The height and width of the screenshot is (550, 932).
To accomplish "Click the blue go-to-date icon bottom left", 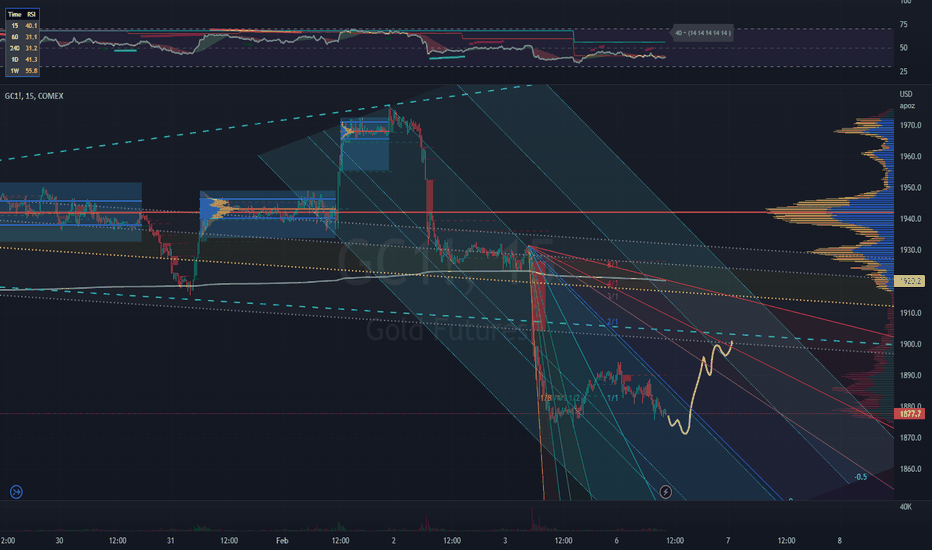I will click(16, 492).
